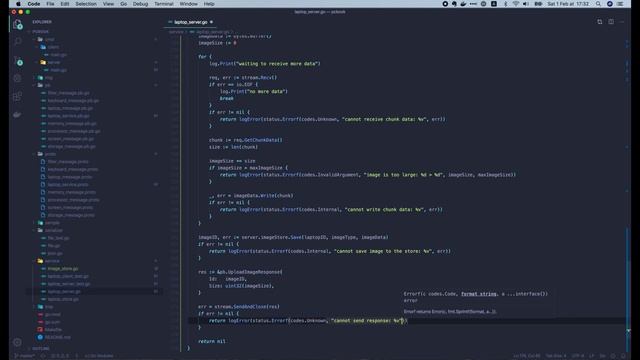Open the Source Control view
This screenshot has width=640, height=360.
pos(17,60)
